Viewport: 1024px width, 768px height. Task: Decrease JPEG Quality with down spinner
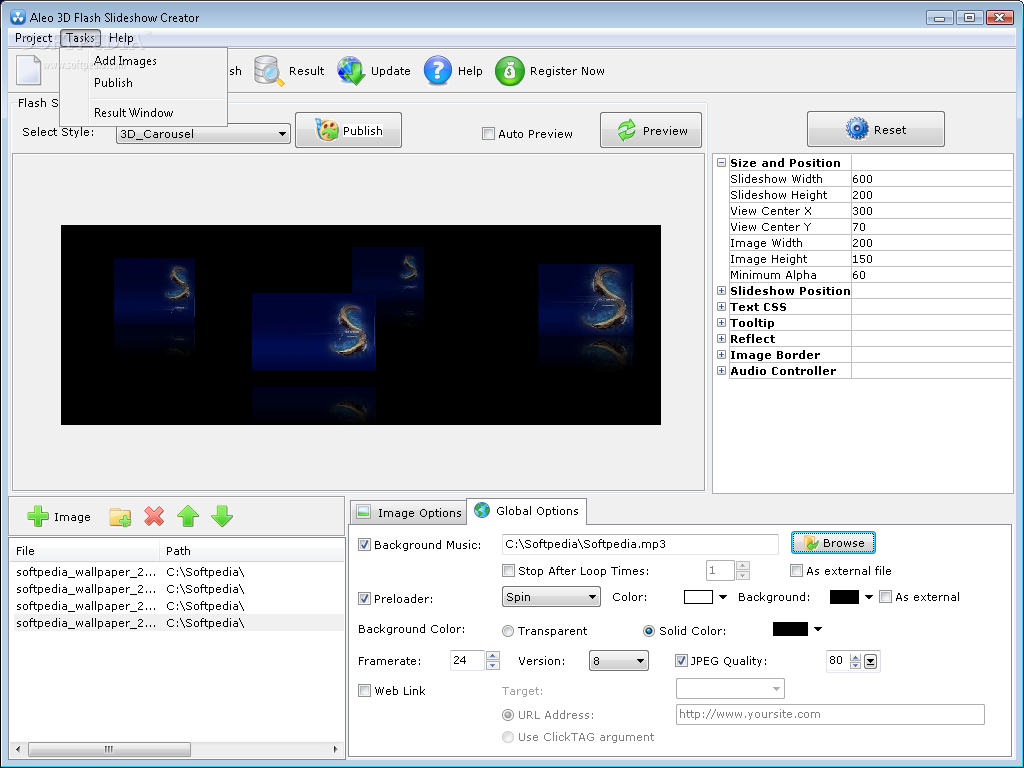click(x=856, y=665)
